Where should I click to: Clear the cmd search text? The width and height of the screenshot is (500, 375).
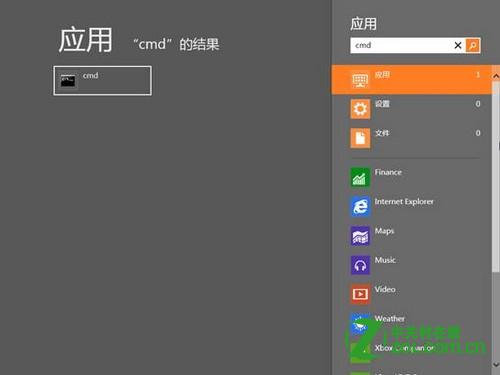tap(458, 45)
